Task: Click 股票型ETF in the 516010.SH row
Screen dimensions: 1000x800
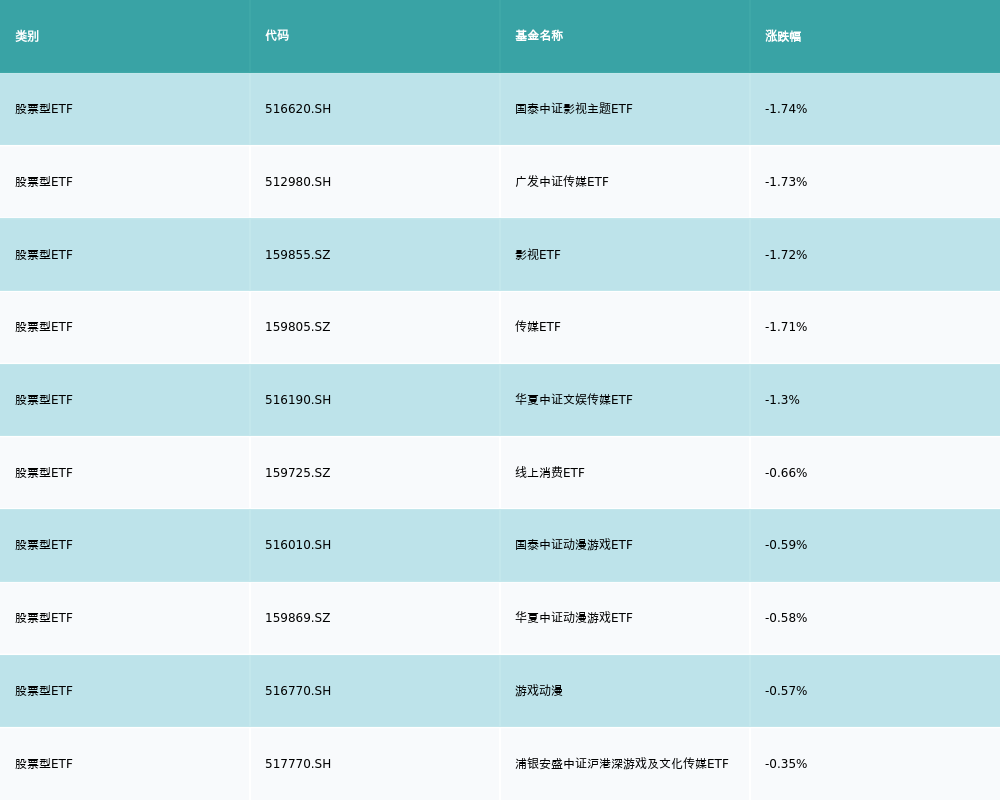Action: 44,545
